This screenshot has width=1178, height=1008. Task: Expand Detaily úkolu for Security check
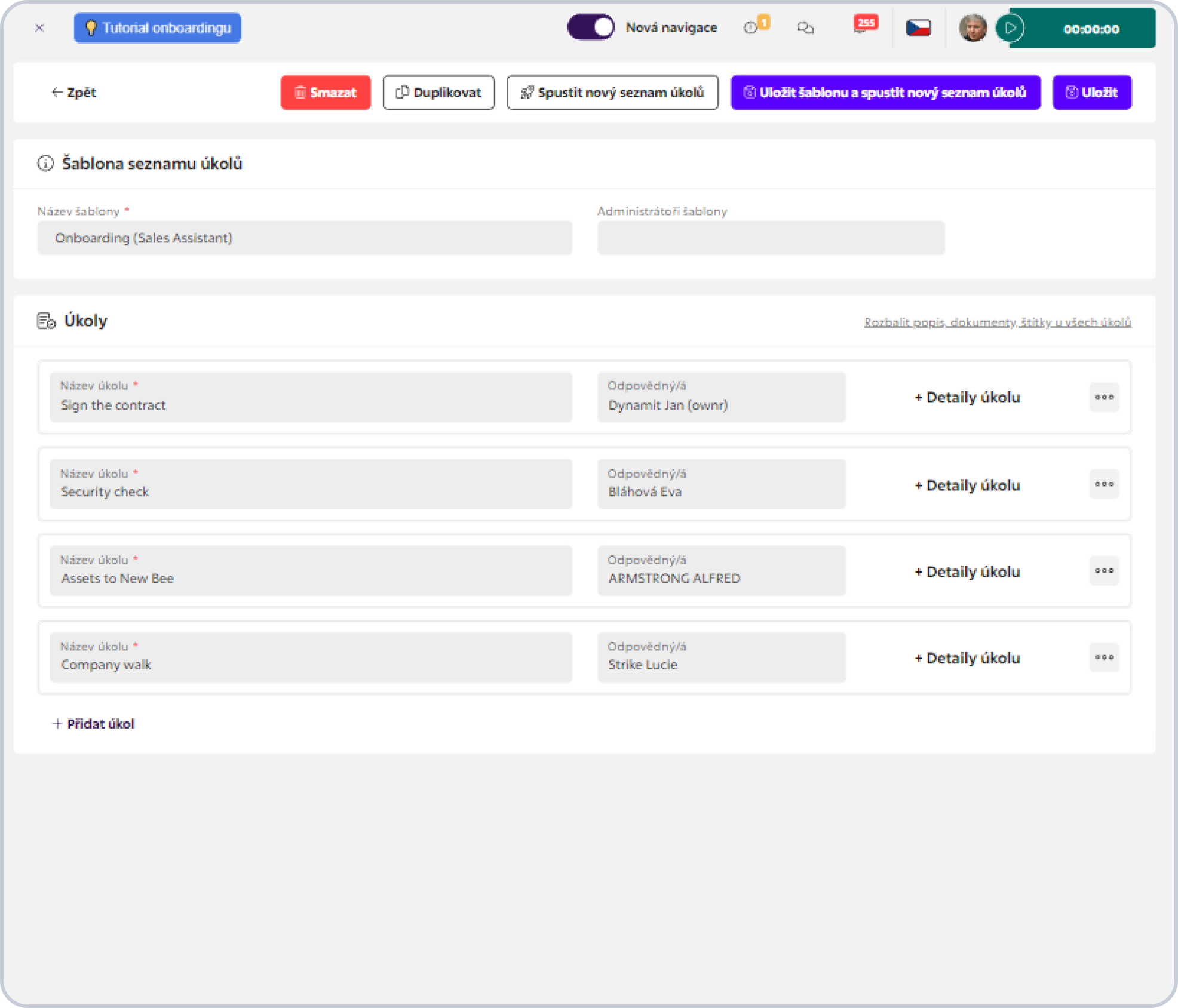pyautogui.click(x=968, y=485)
